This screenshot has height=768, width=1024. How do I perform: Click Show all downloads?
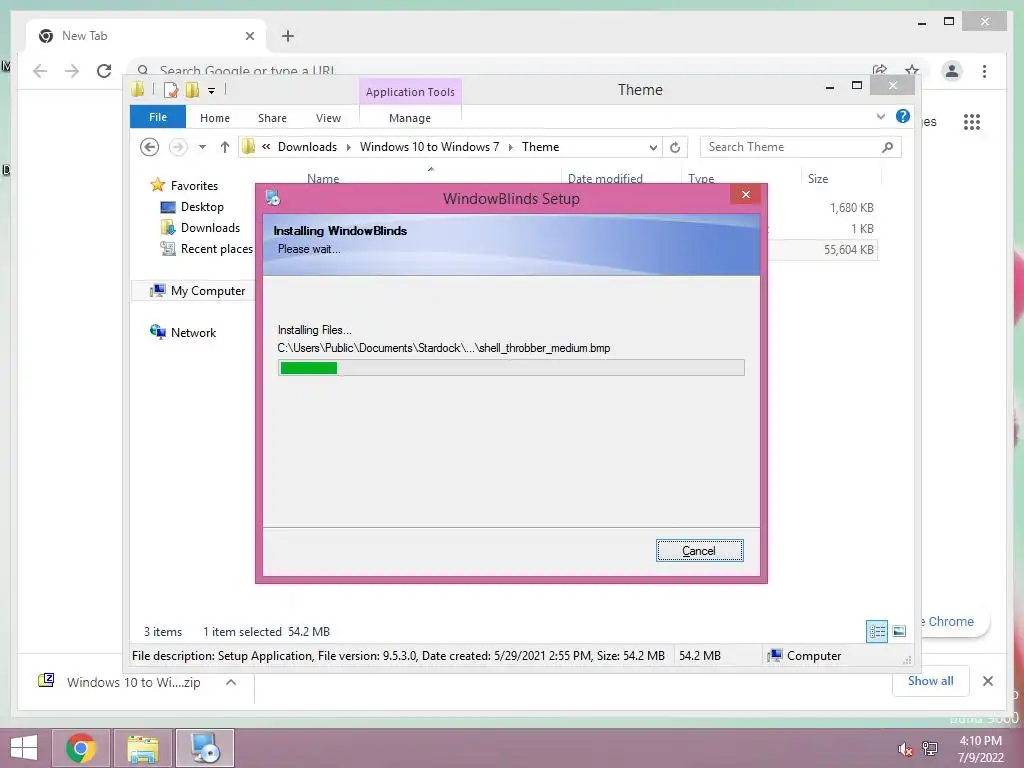(x=931, y=680)
